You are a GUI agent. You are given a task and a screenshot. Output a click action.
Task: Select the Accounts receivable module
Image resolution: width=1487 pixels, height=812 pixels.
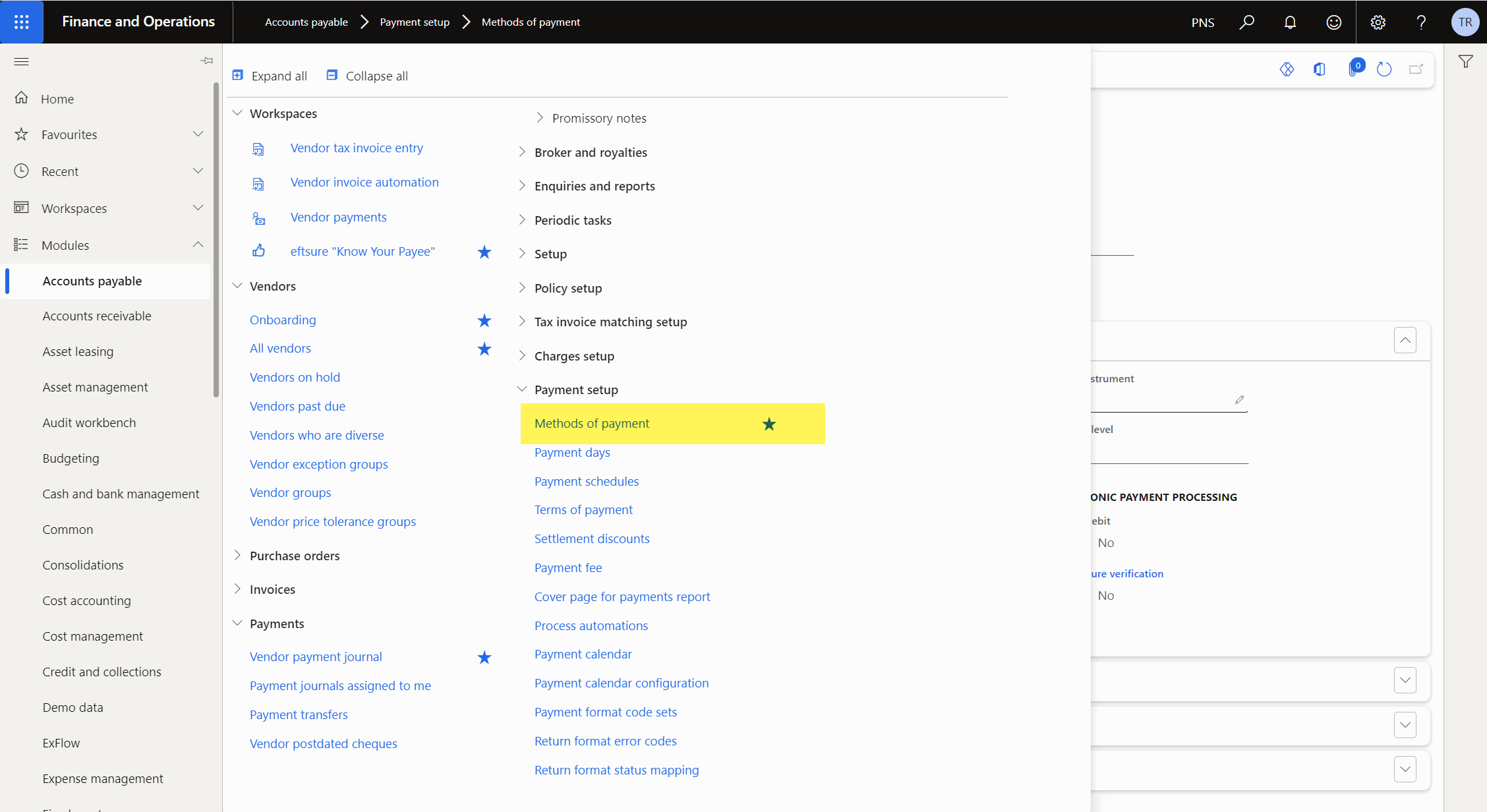[97, 316]
